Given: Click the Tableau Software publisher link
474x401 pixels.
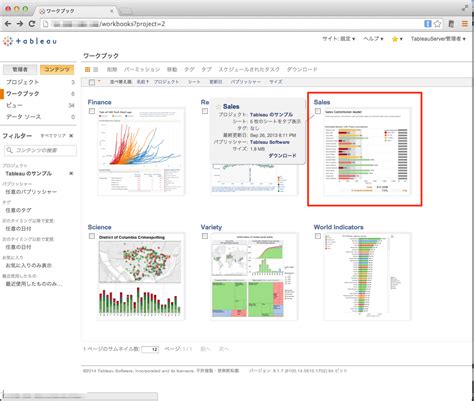Looking at the screenshot, I should (270, 142).
